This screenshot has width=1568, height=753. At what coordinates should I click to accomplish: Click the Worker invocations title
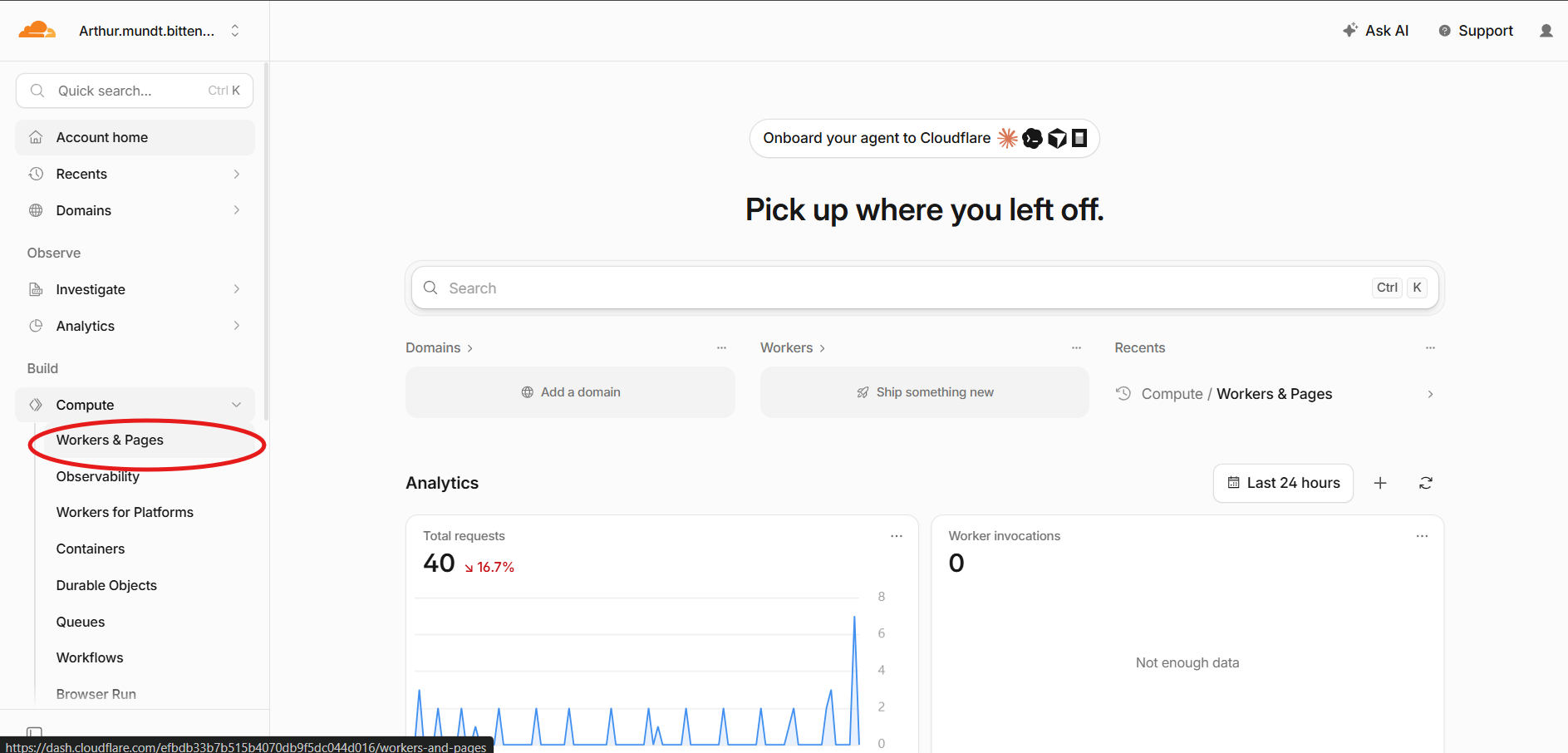1004,536
